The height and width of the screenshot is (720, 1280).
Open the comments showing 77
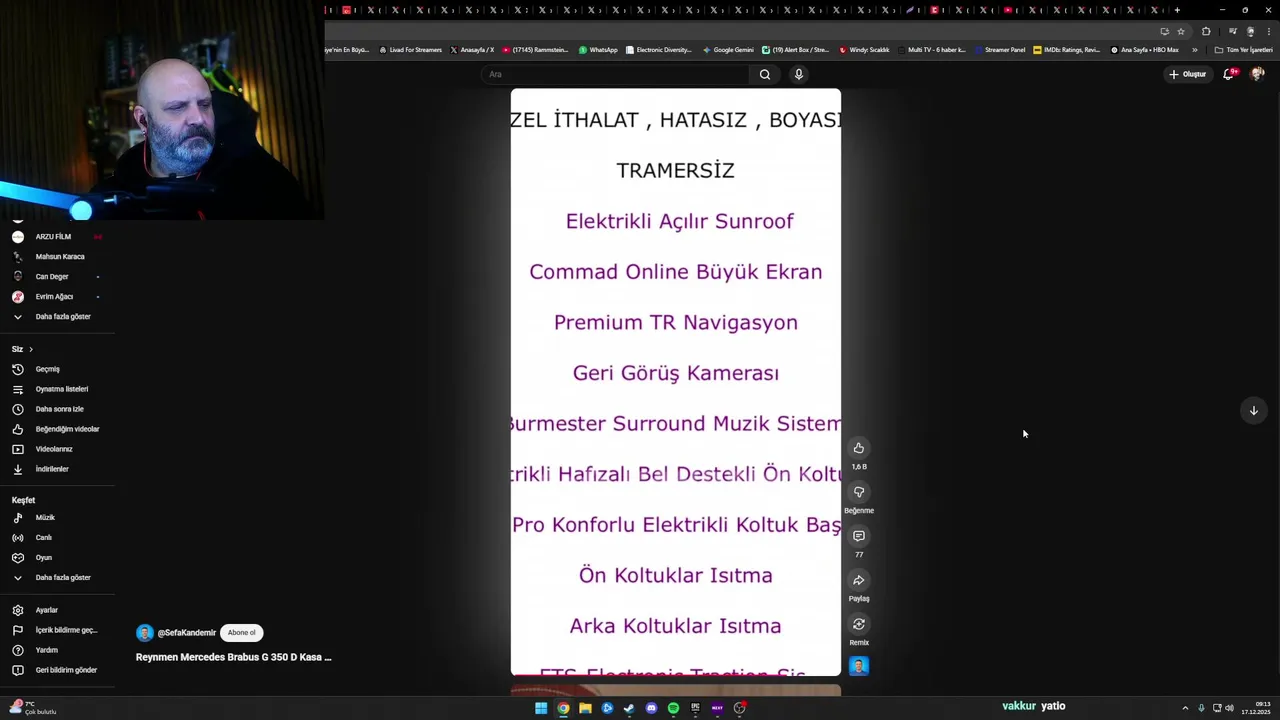click(x=859, y=536)
